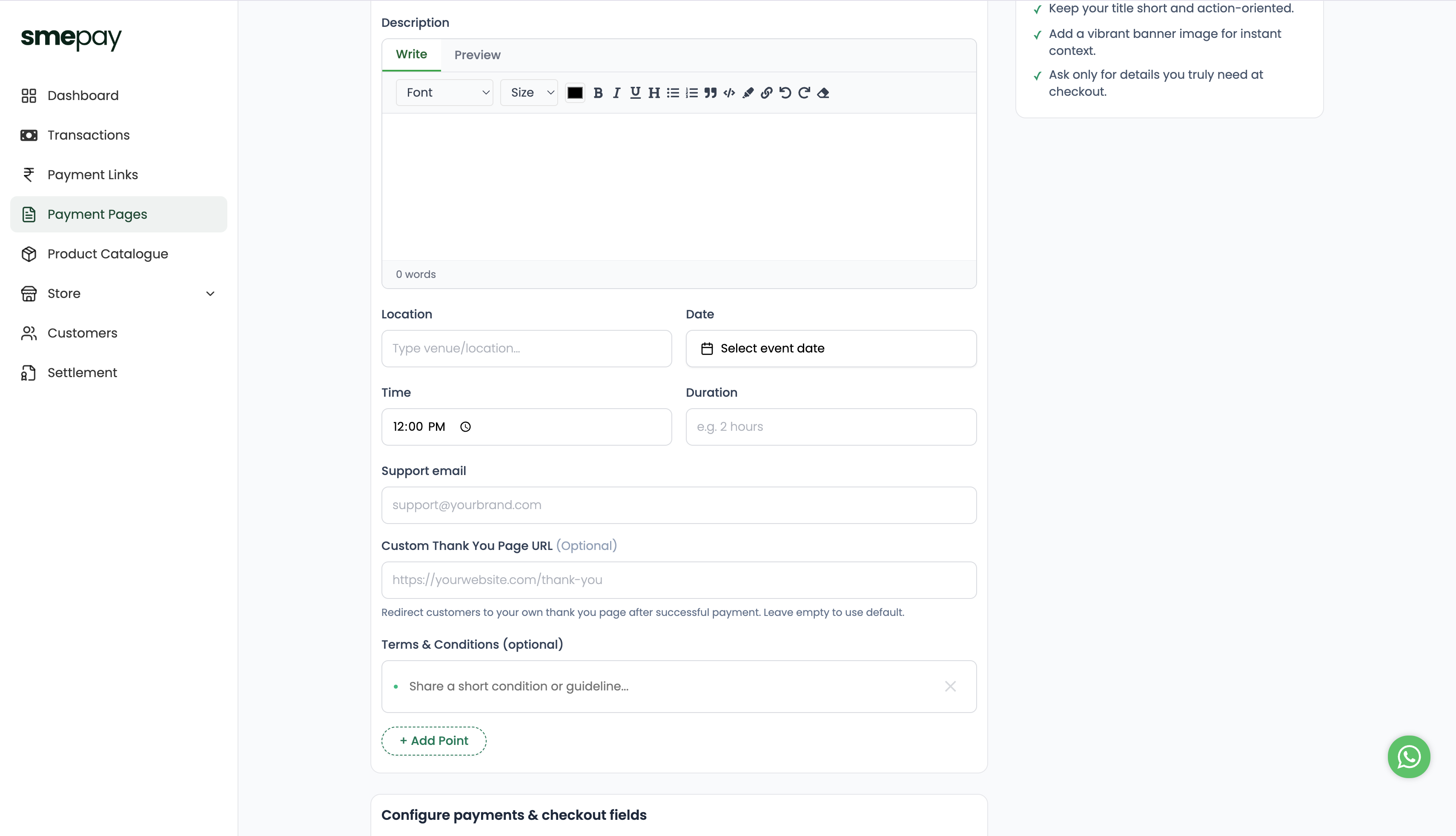
Task: Click the underline formatting icon
Action: (635, 92)
